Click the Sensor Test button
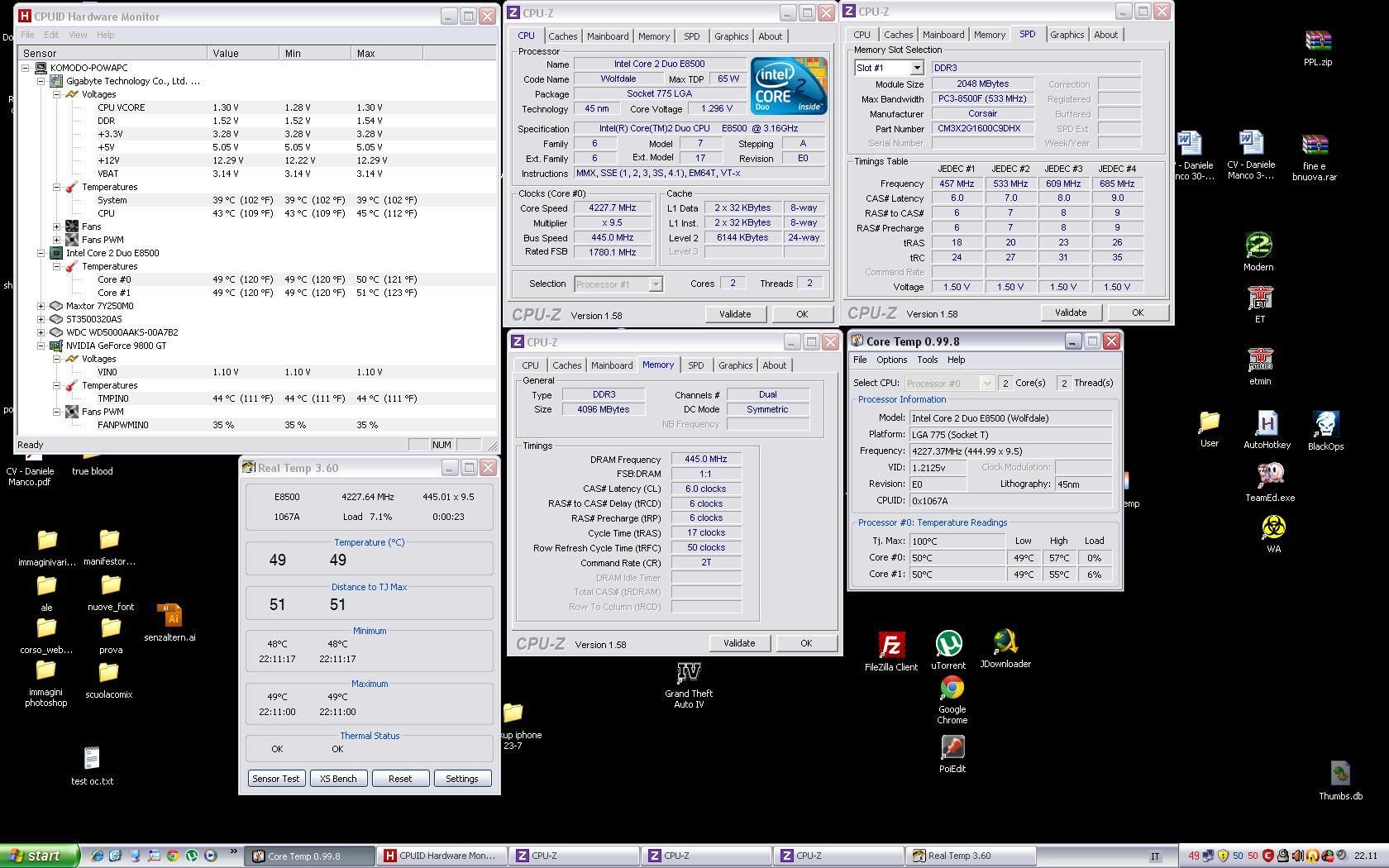 (x=276, y=779)
